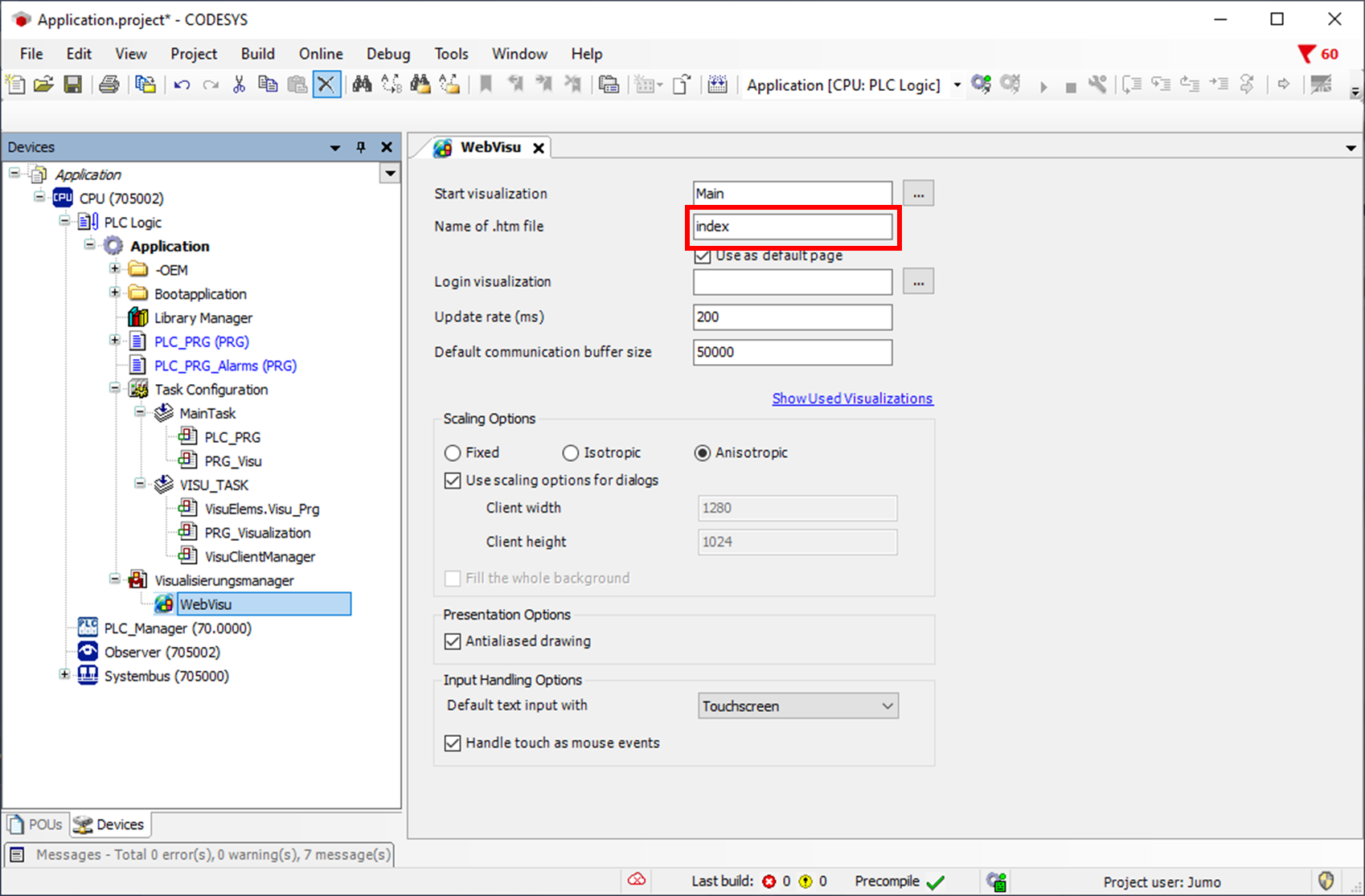Click the 'Show Used Visualizations' link
Screen dimensions: 1365x896
852,399
